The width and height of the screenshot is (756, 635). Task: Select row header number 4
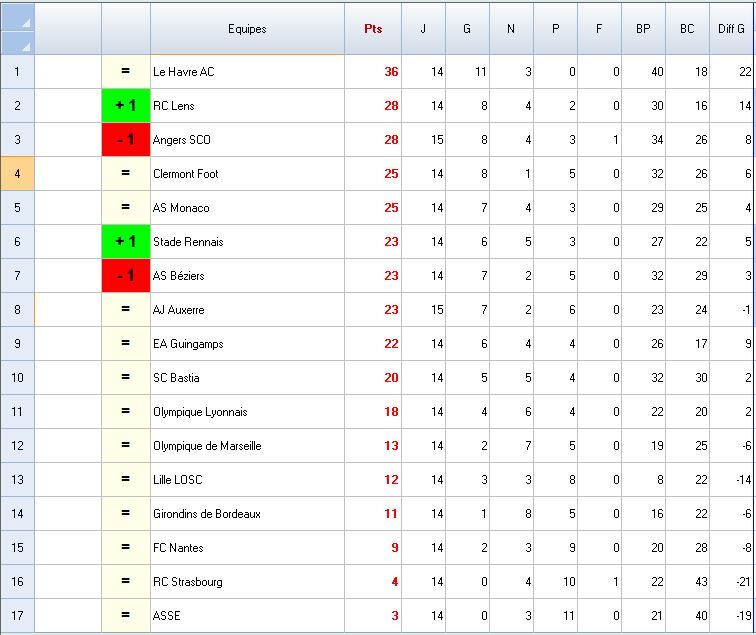17,174
